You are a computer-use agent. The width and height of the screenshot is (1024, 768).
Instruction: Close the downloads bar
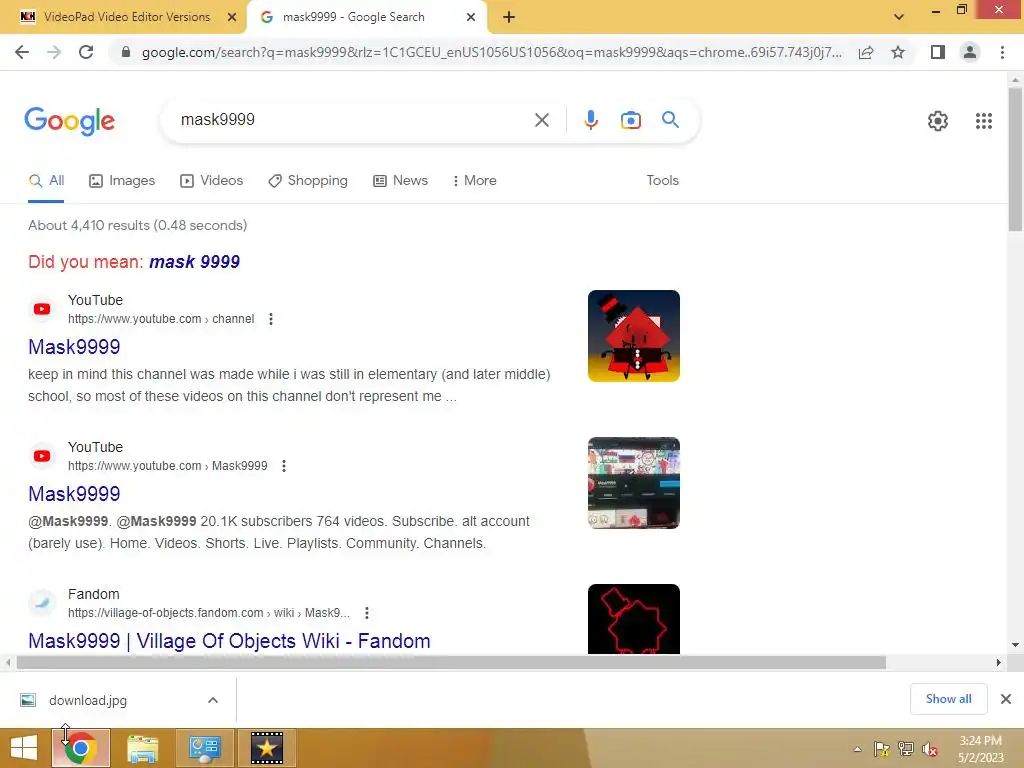[1006, 699]
